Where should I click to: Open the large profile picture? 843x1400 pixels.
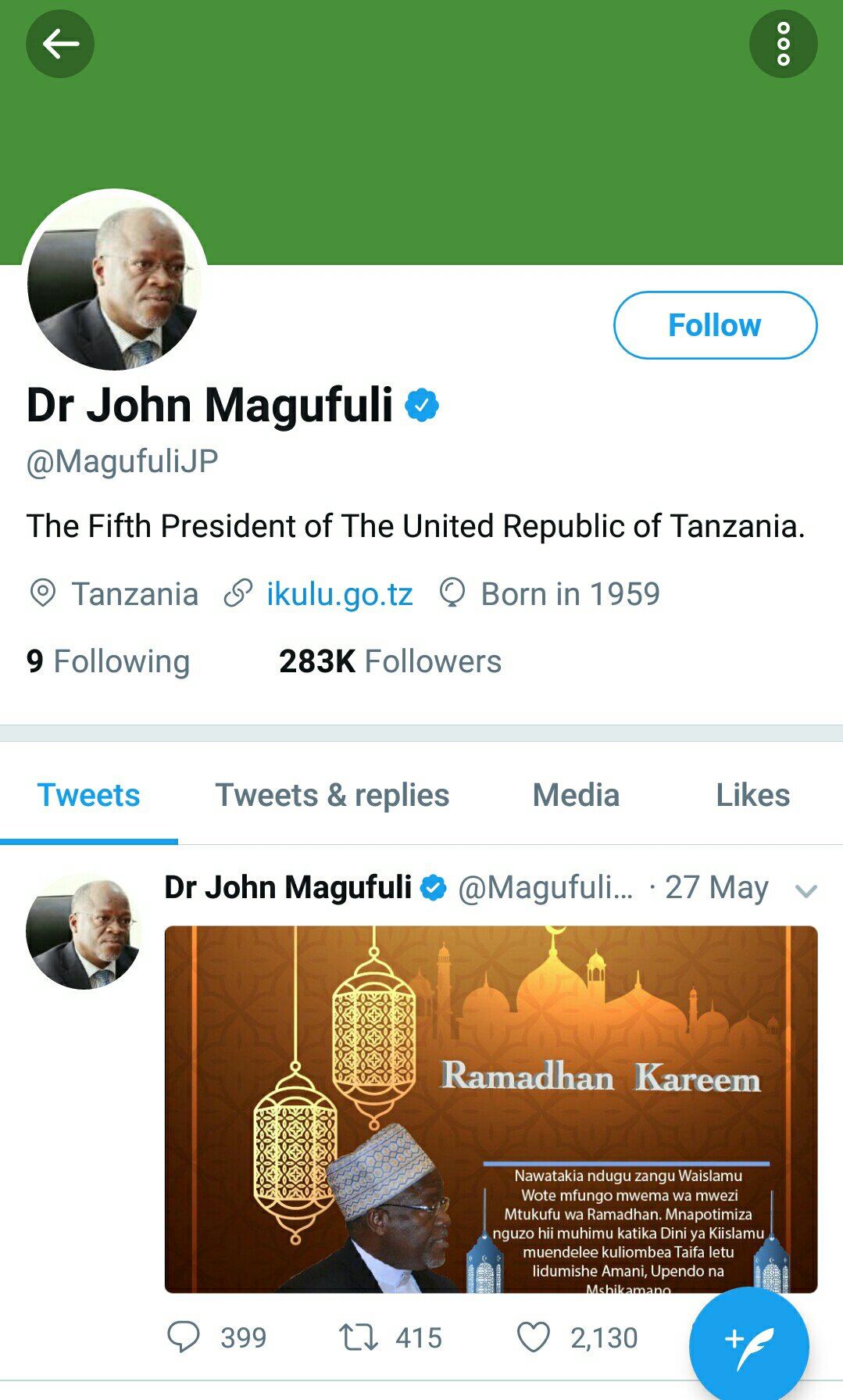coord(114,281)
